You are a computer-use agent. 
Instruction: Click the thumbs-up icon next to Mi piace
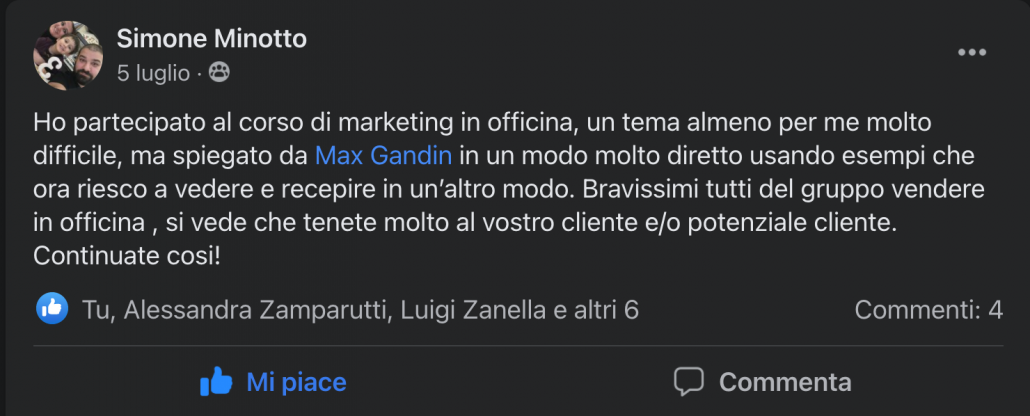click(x=216, y=381)
